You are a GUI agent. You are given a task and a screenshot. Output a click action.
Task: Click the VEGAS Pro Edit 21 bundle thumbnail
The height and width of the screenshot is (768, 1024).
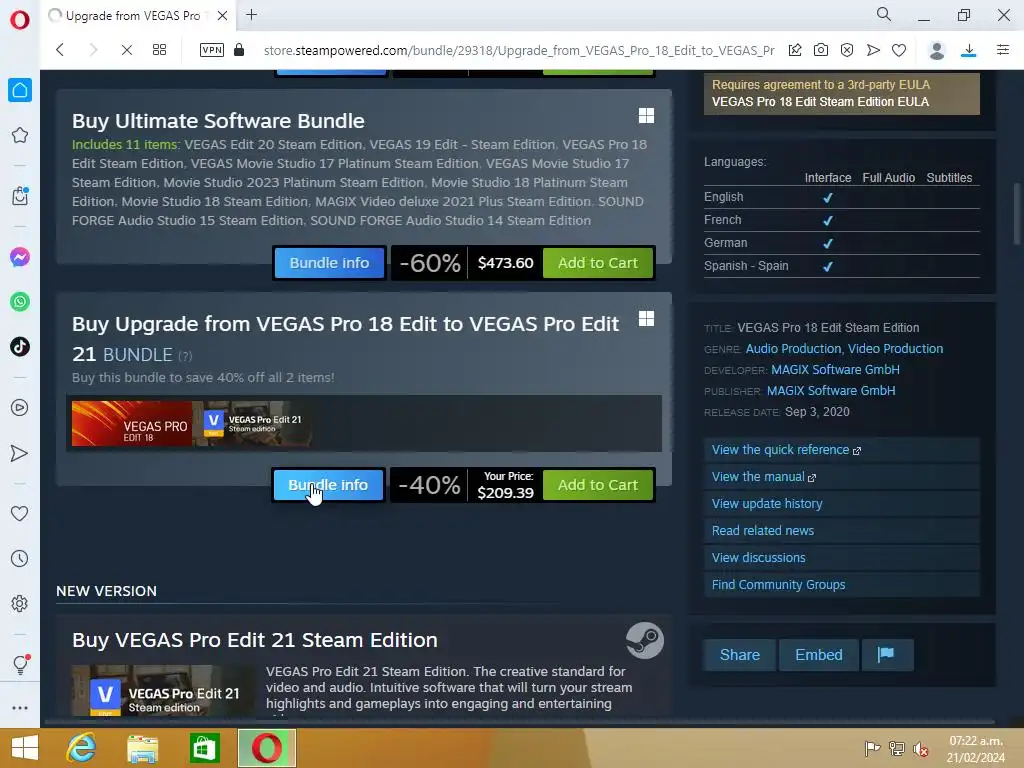252,424
